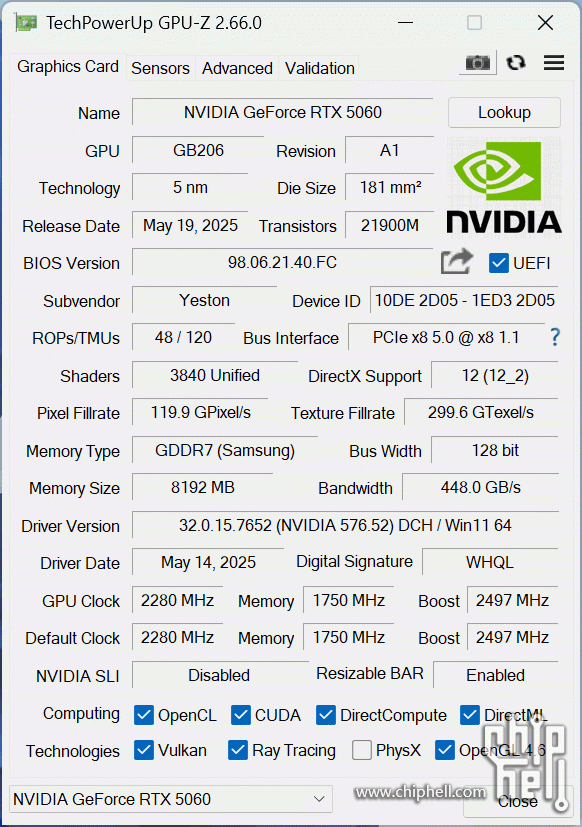Screen dimensions: 582x827
Task: Click the BIOS export share icon
Action: click(456, 262)
